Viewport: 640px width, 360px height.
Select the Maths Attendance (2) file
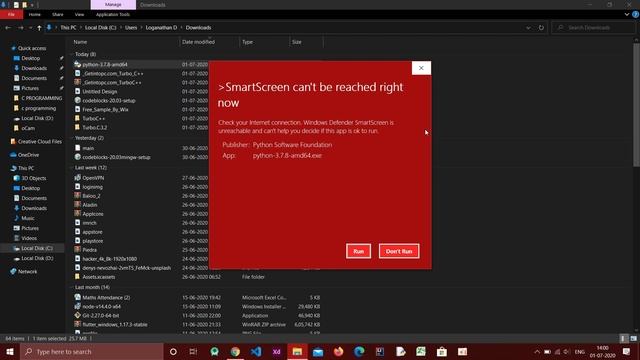(106, 298)
